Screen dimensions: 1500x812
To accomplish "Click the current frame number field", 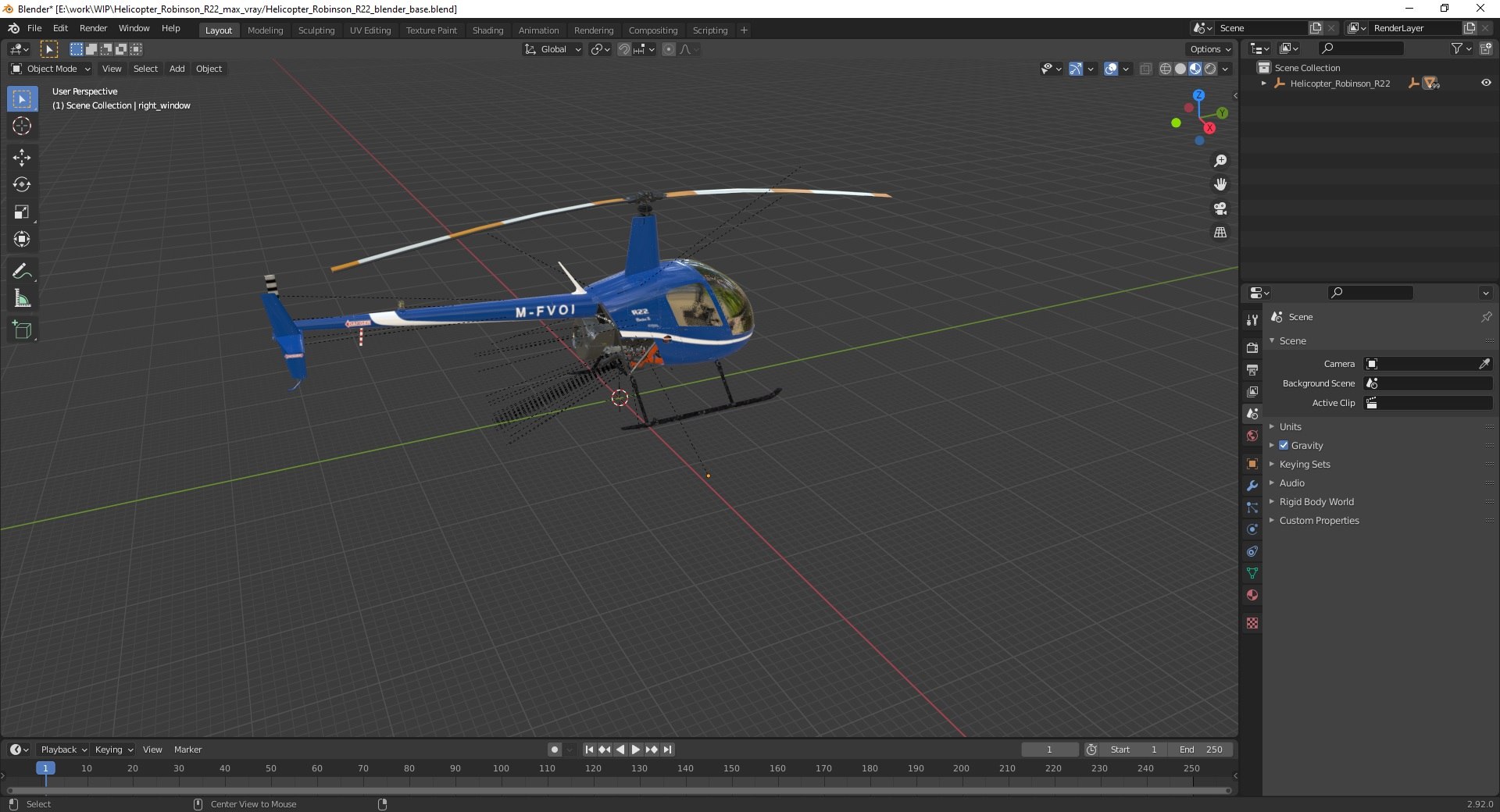I will pos(1049,750).
